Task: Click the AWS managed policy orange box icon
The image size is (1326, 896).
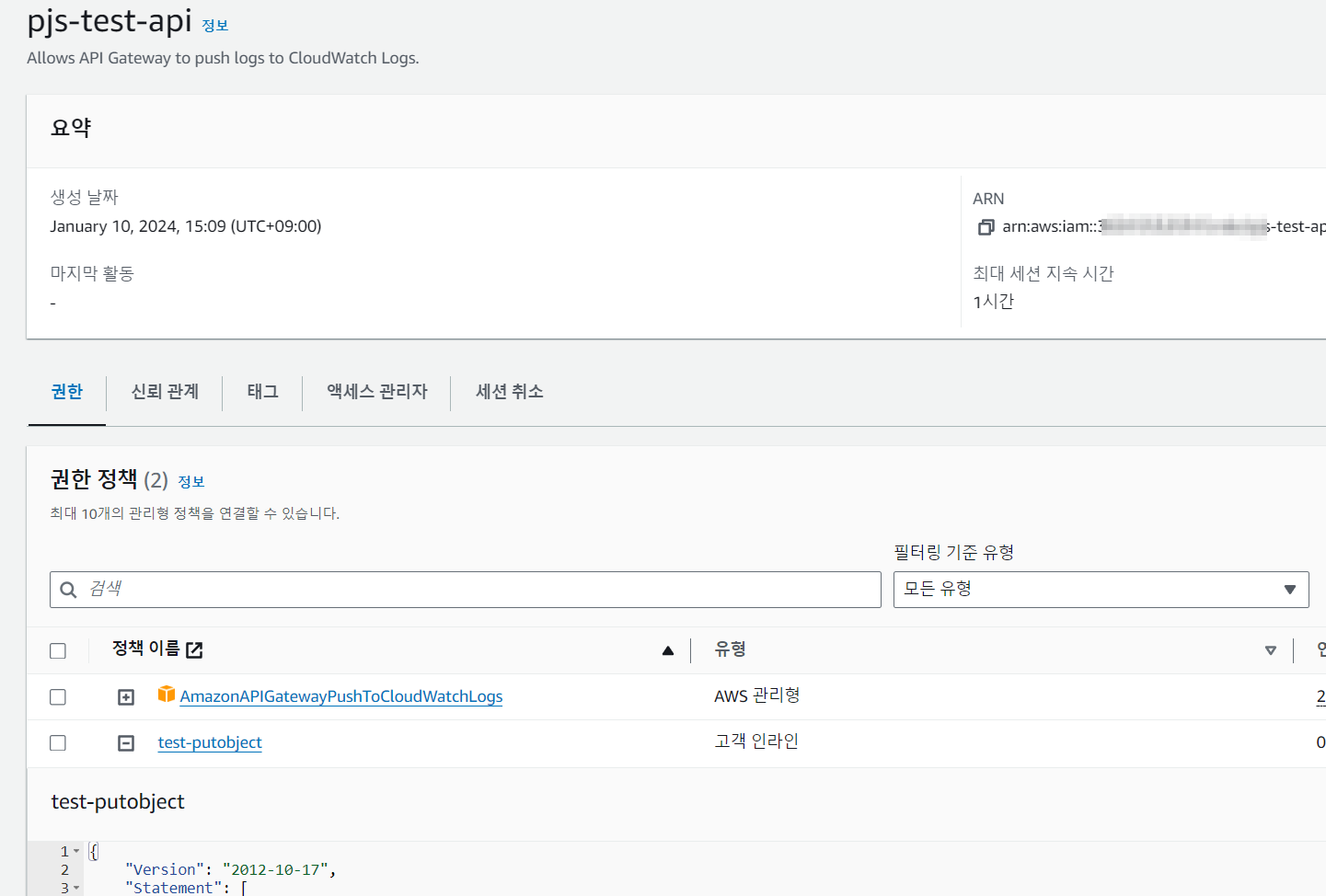Action: point(167,694)
